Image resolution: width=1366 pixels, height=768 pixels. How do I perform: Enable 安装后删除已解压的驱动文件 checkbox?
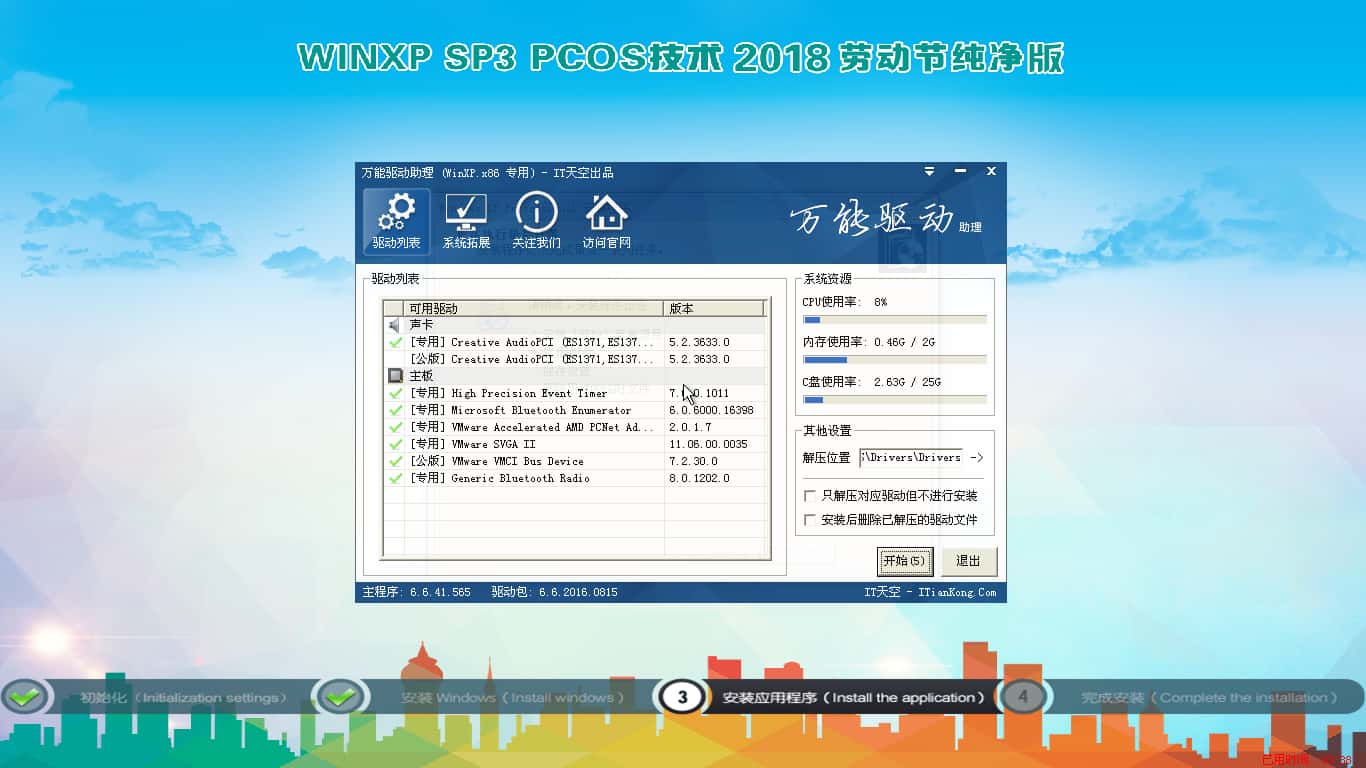point(810,520)
